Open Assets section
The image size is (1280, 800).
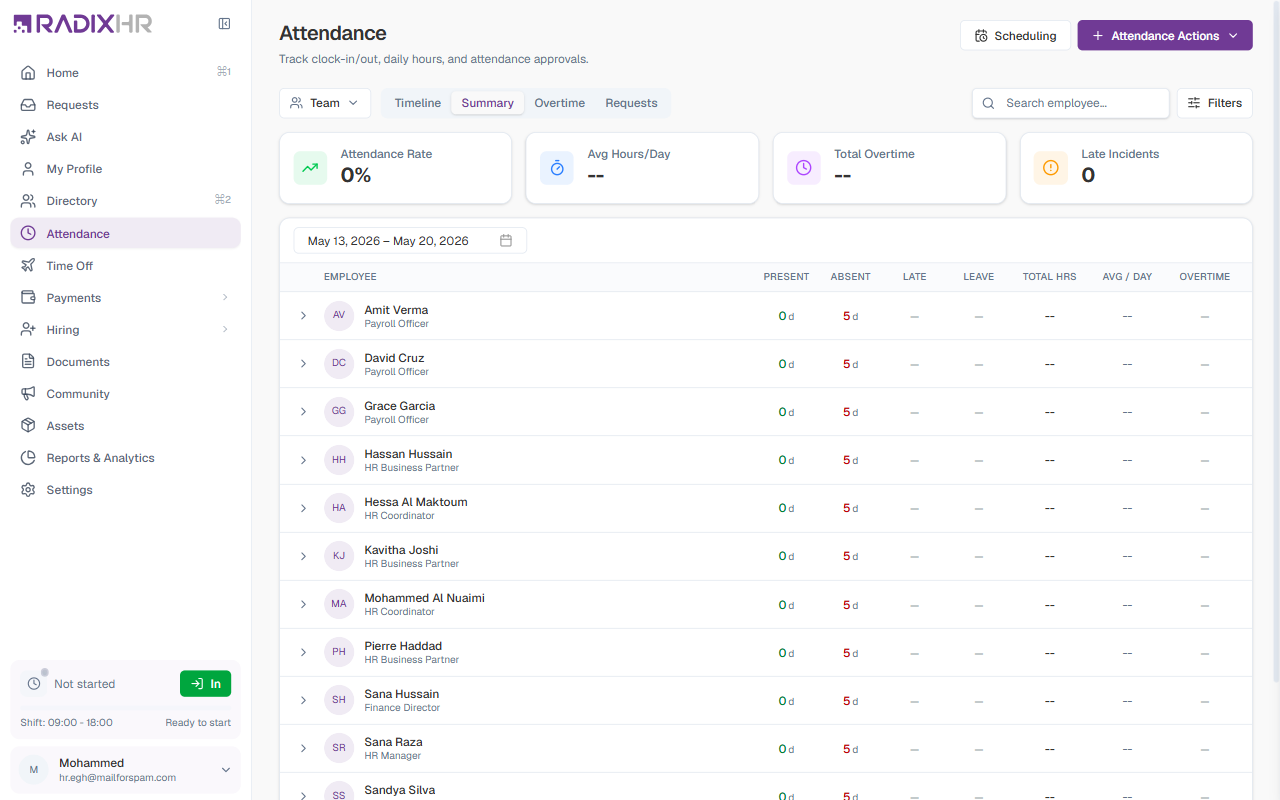click(125, 426)
